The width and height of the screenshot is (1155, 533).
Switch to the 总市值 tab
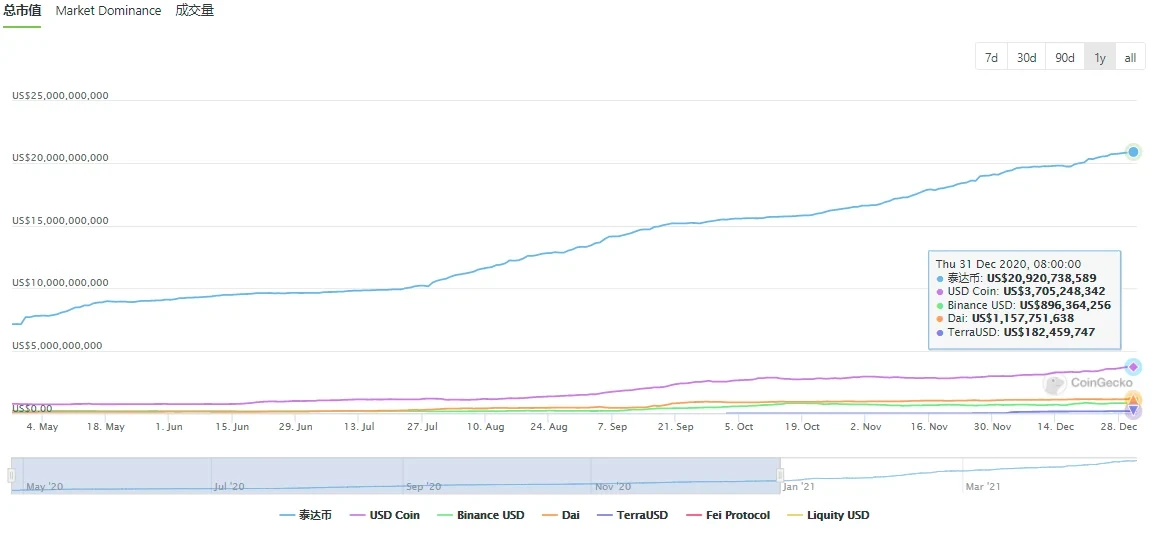22,11
